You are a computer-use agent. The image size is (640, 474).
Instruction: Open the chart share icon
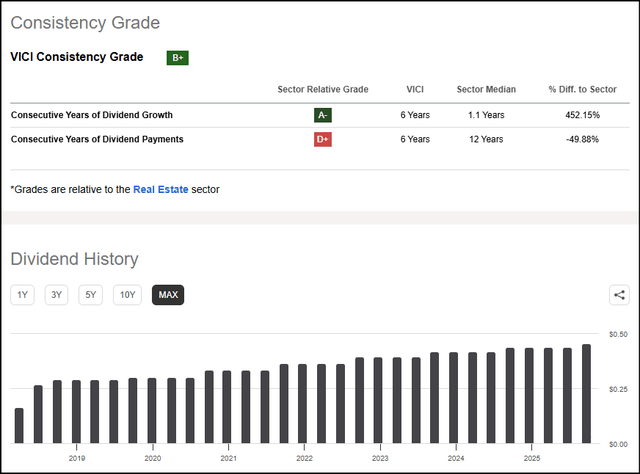(619, 295)
